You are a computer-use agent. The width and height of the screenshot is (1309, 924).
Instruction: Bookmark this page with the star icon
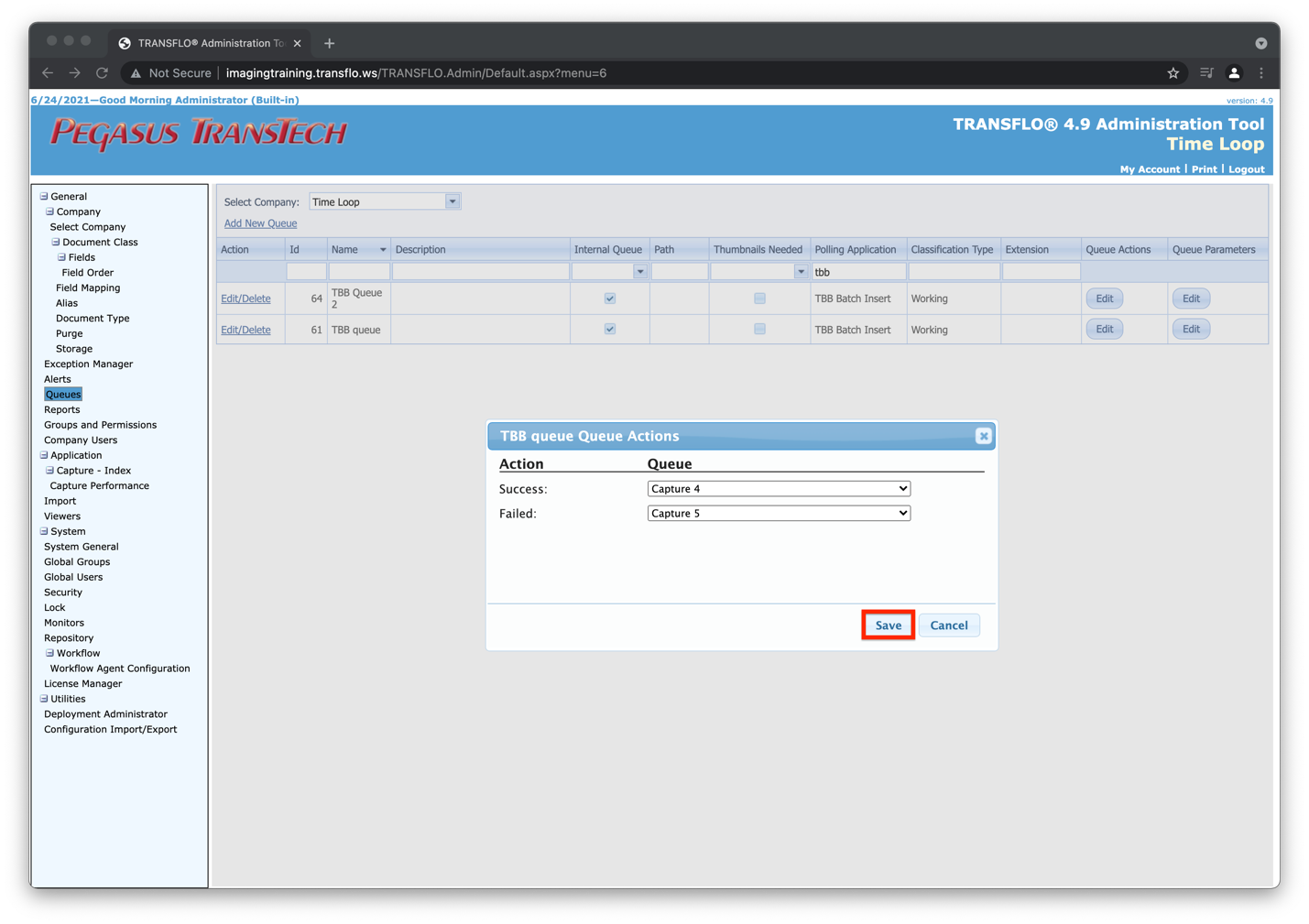1173,73
